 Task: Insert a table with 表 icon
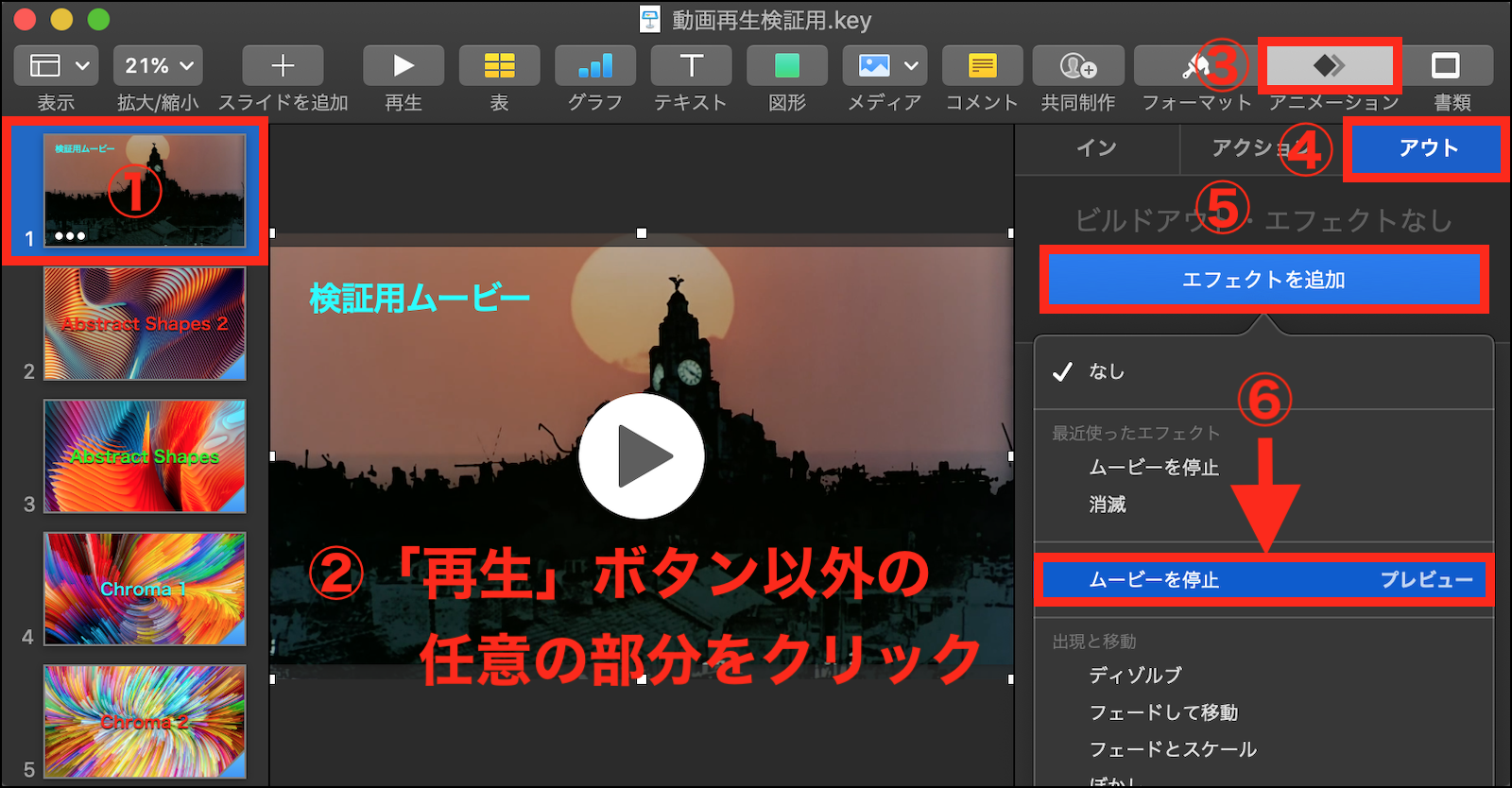tap(499, 65)
